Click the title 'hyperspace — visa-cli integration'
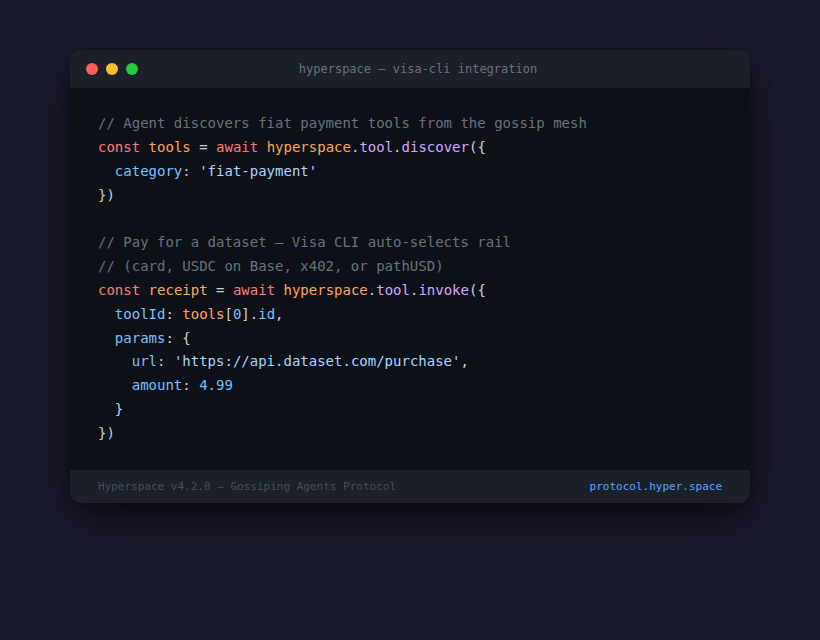 [417, 69]
